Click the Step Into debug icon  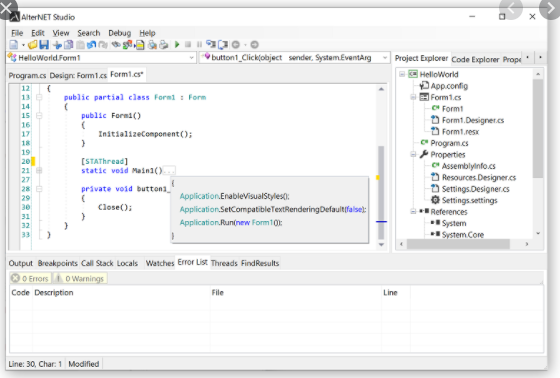coord(211,45)
